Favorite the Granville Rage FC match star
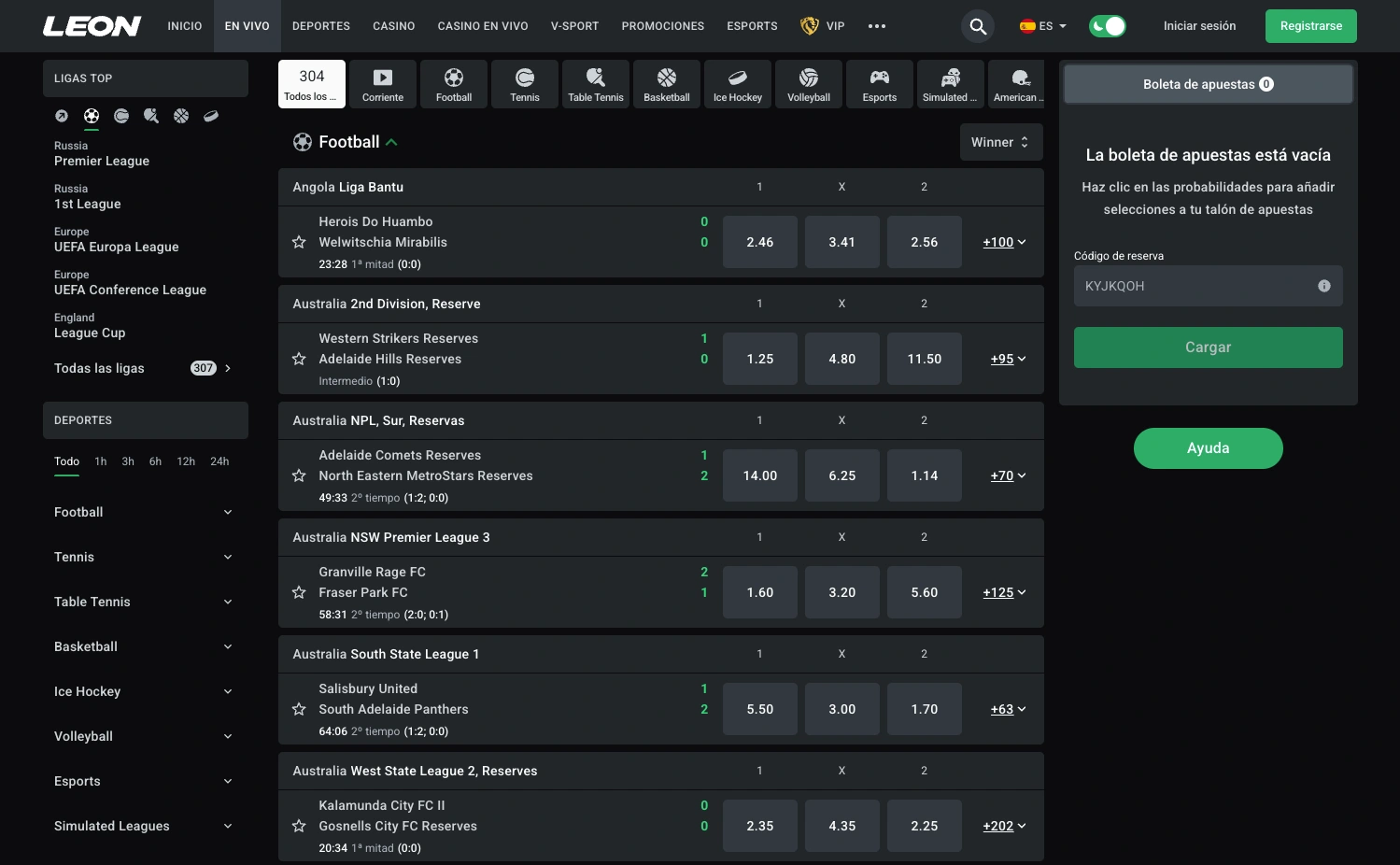The height and width of the screenshot is (865, 1400). tap(299, 592)
